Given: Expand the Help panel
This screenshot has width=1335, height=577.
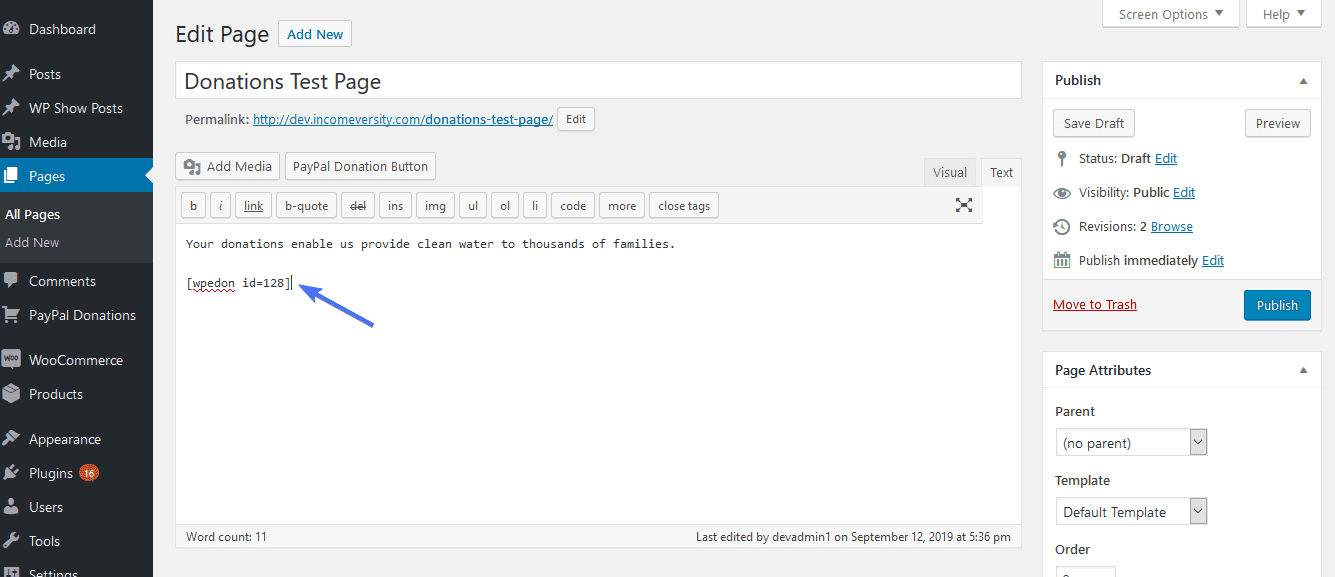Looking at the screenshot, I should [1284, 14].
